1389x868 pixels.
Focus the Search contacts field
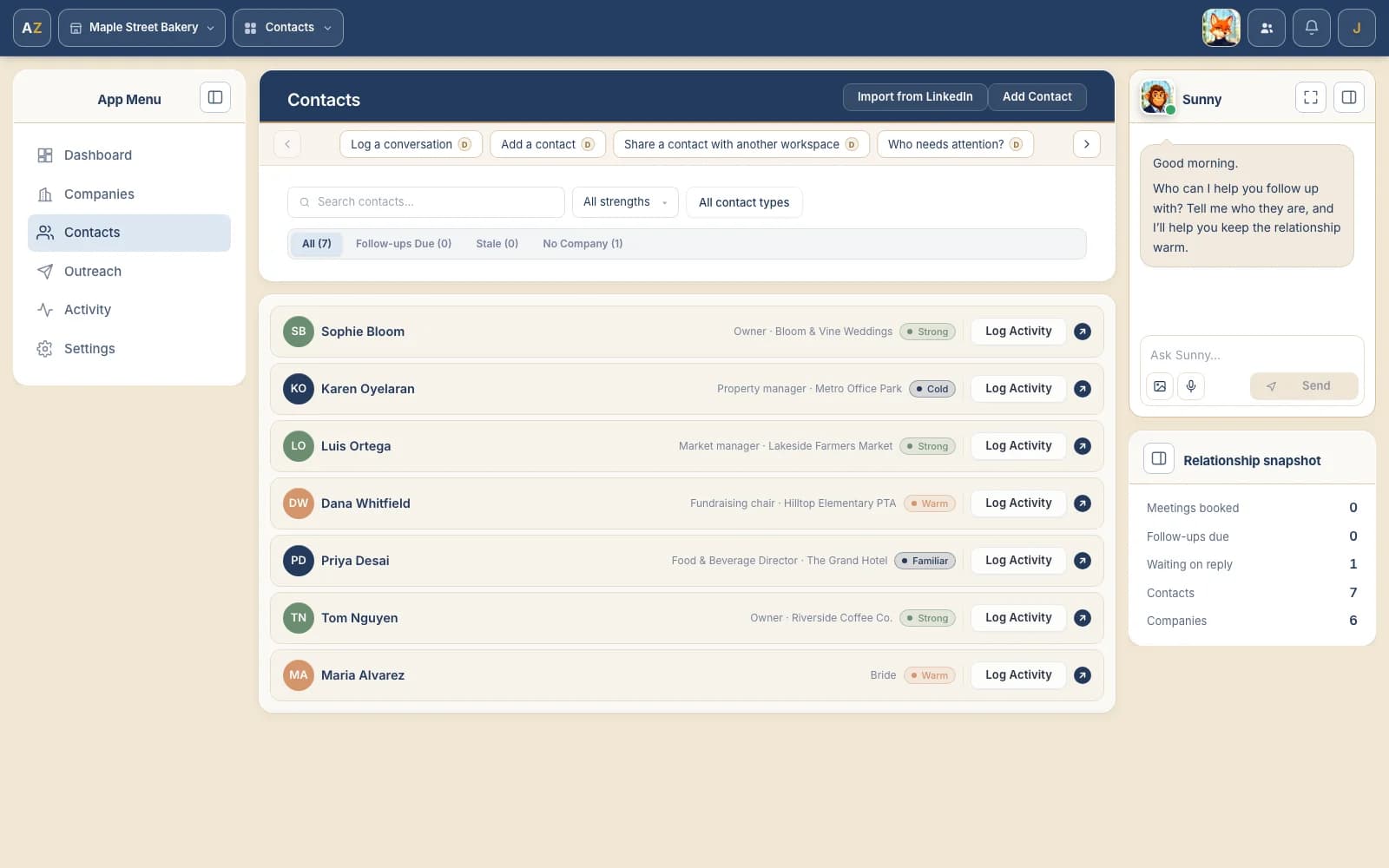[x=426, y=202]
